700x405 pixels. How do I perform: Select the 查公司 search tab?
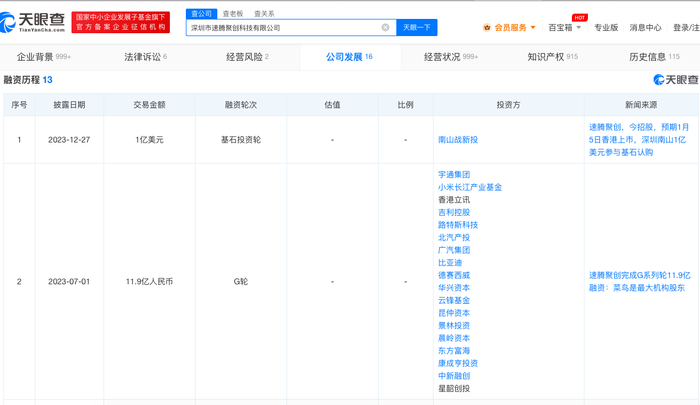(x=201, y=14)
